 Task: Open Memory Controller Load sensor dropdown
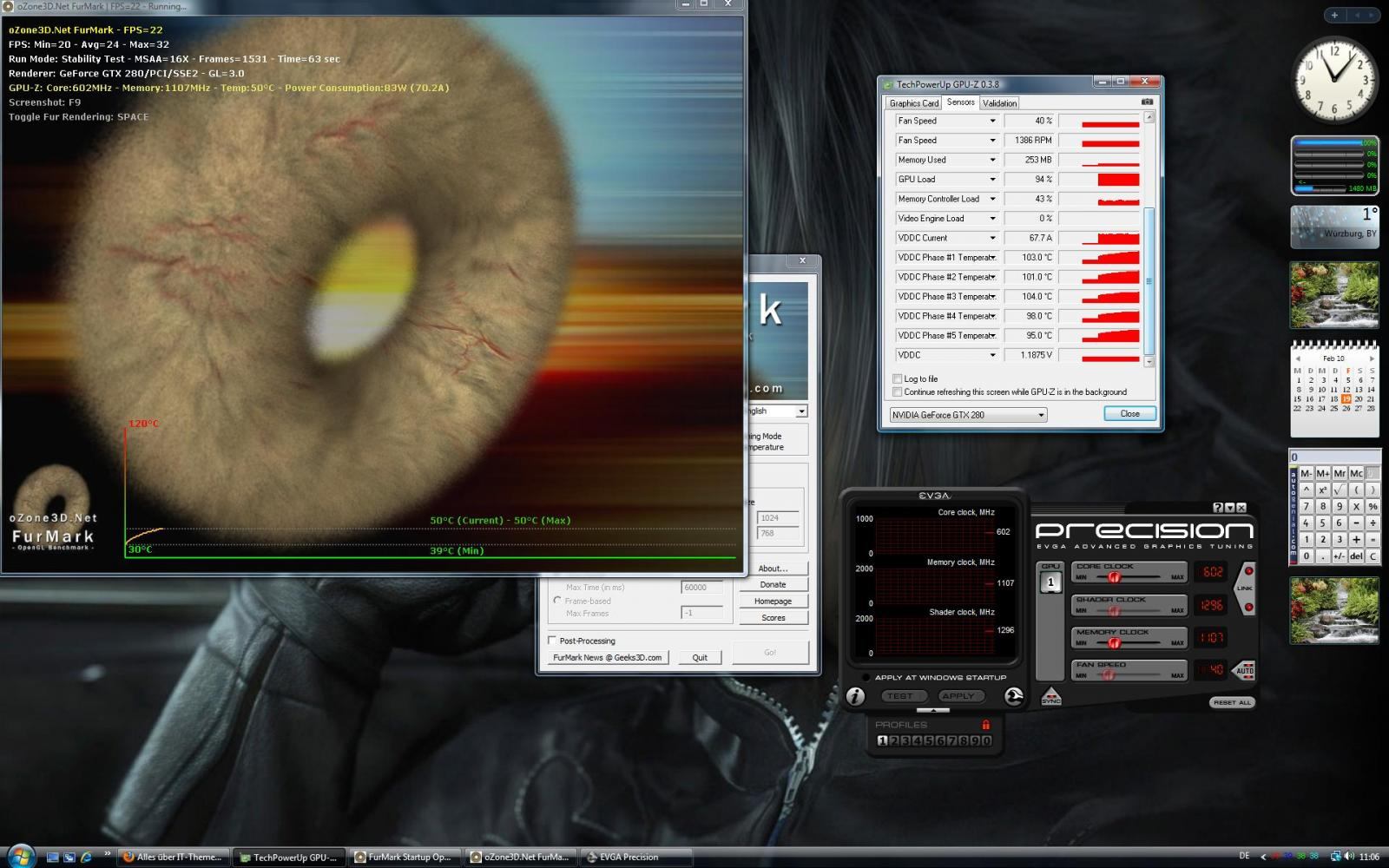tap(993, 199)
